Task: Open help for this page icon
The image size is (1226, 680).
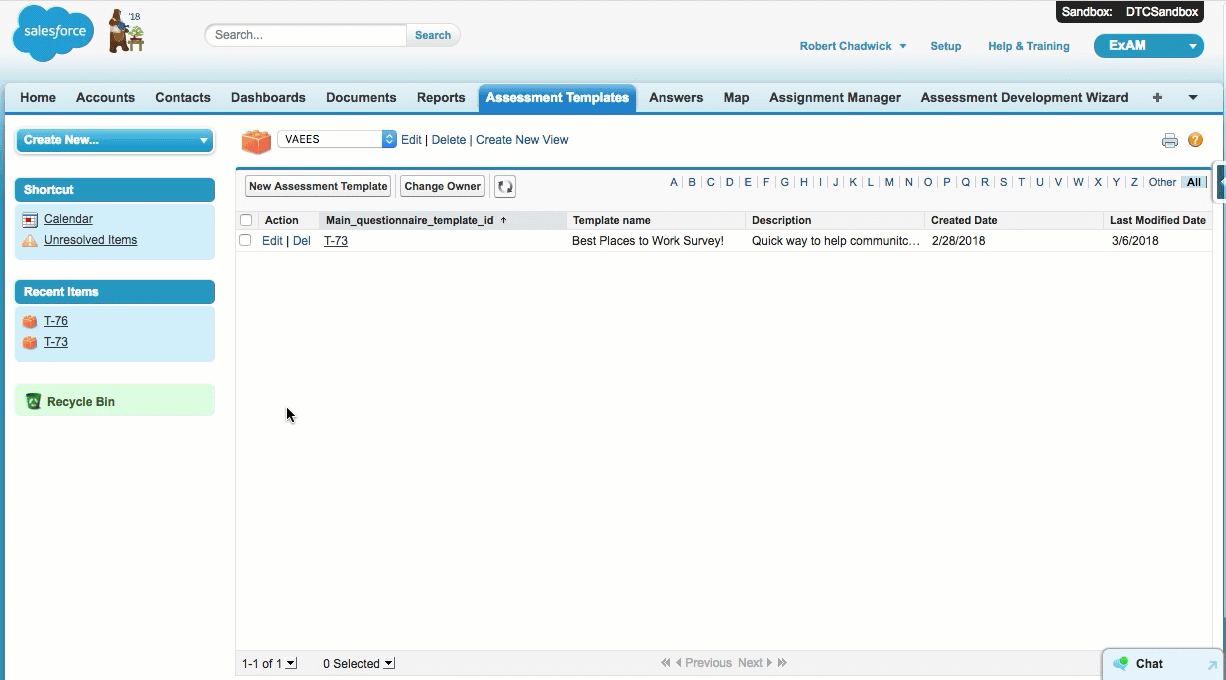Action: click(x=1195, y=140)
